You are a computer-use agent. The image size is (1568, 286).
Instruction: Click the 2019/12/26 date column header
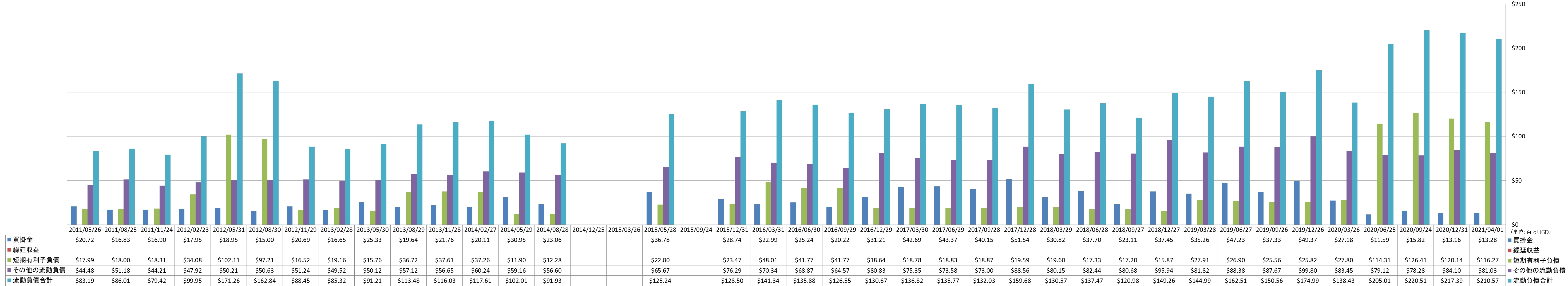pyautogui.click(x=1308, y=230)
